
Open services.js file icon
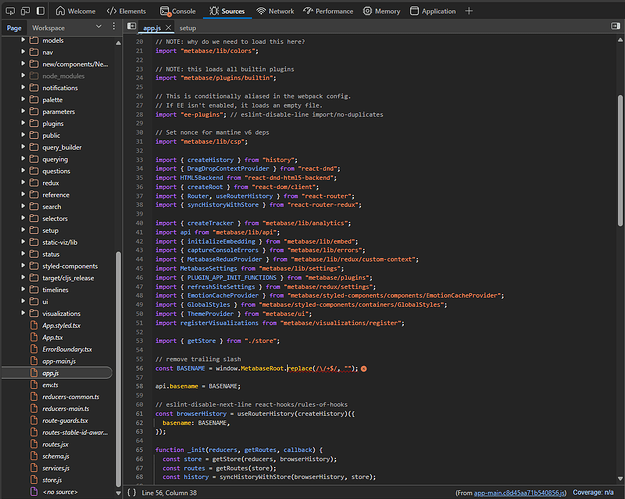pos(34,468)
